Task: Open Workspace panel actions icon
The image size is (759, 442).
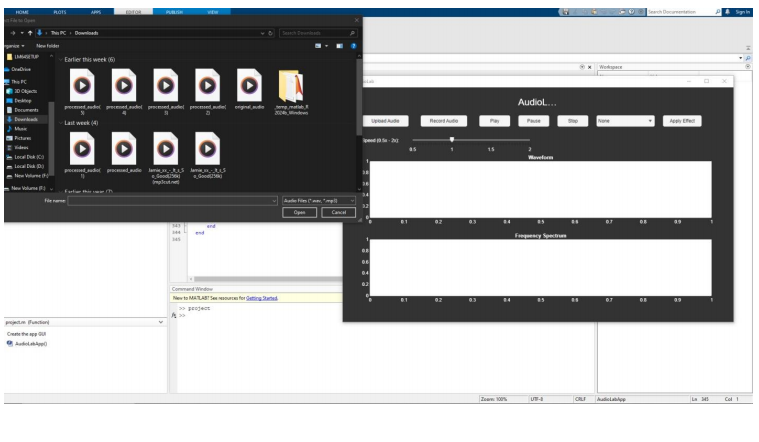Action: [x=748, y=67]
